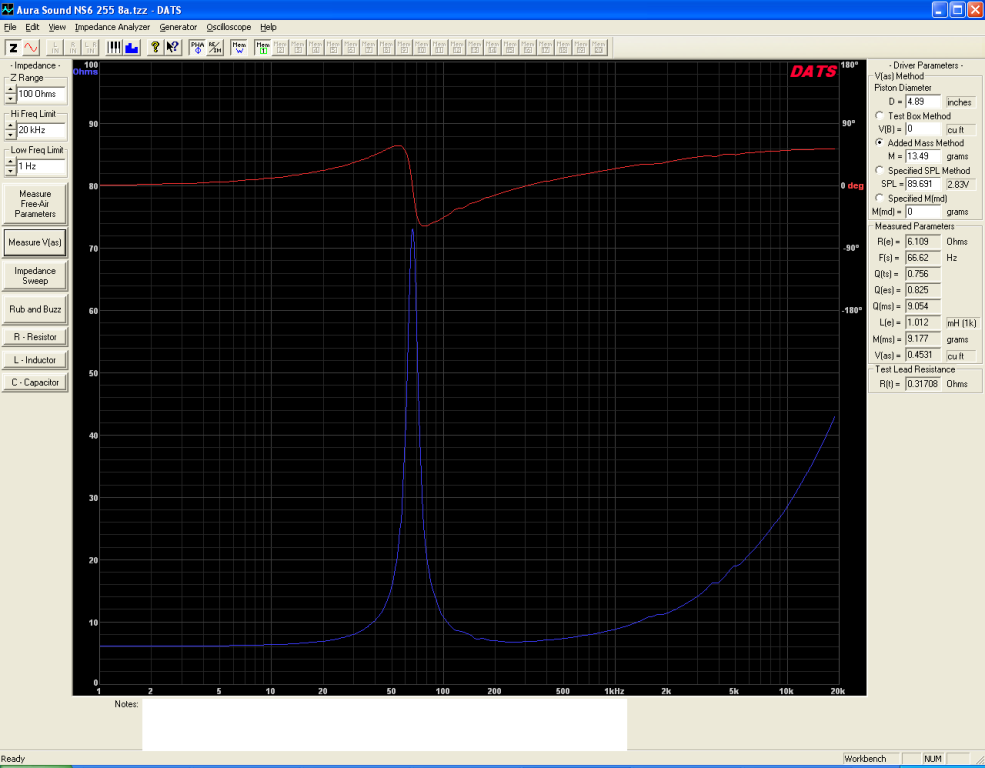Raise Hi Freq Limit with the up arrow

point(10,126)
